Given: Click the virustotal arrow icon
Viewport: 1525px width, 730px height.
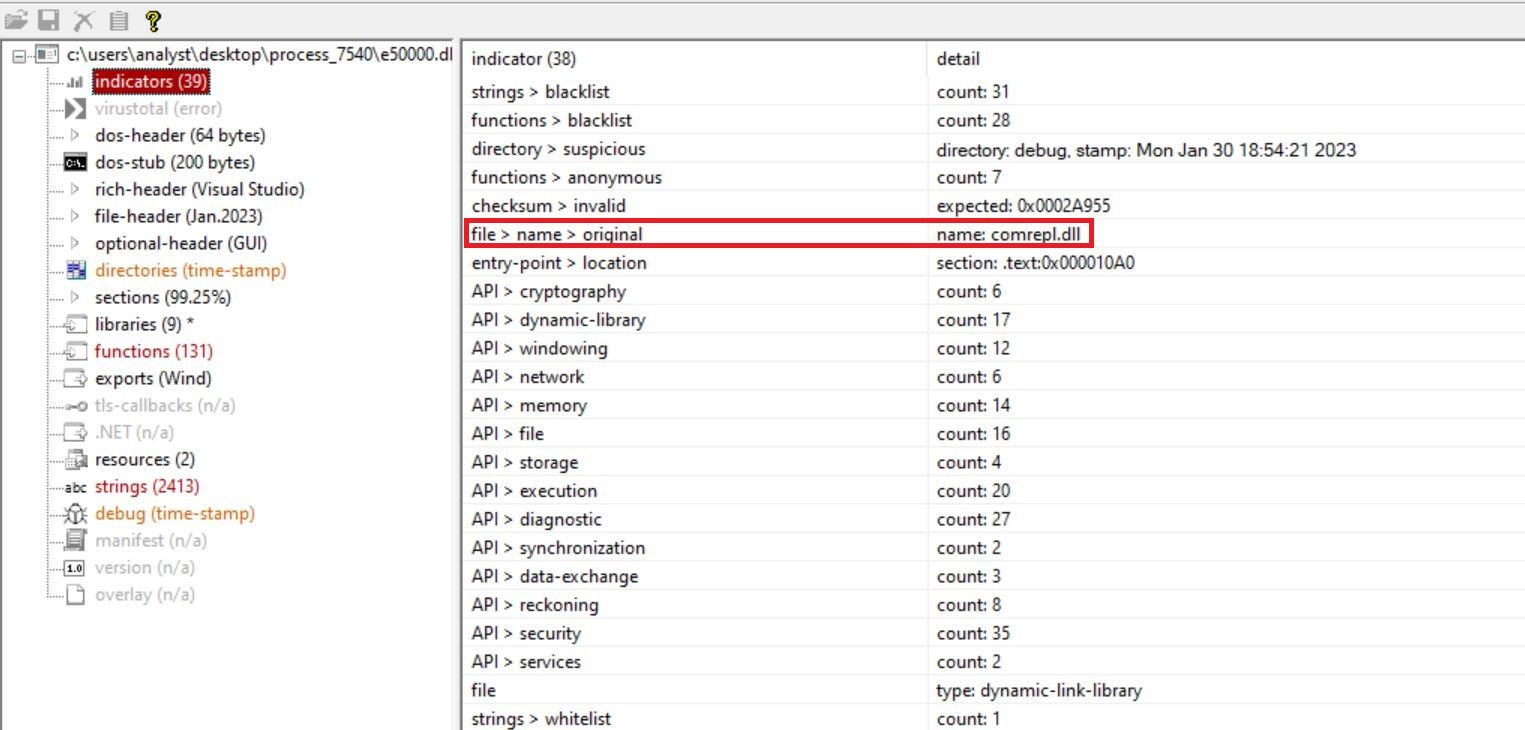Looking at the screenshot, I should (x=75, y=108).
